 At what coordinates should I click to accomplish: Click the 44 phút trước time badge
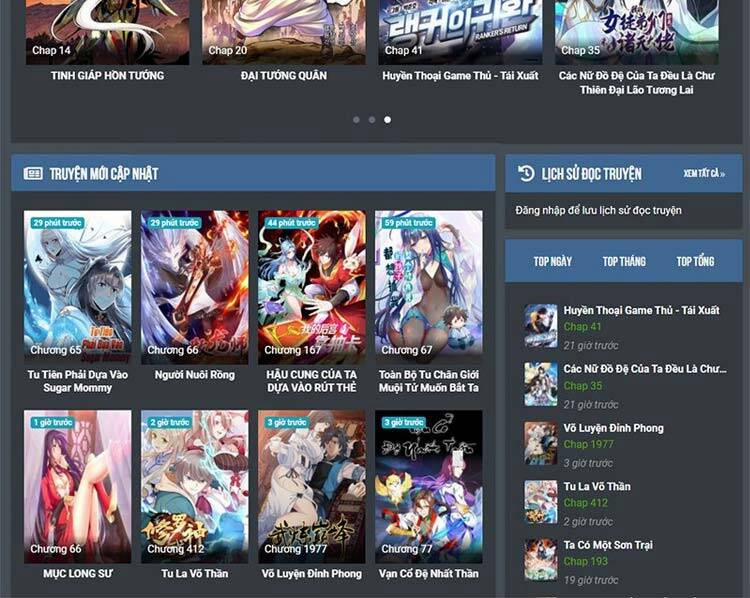pos(291,223)
